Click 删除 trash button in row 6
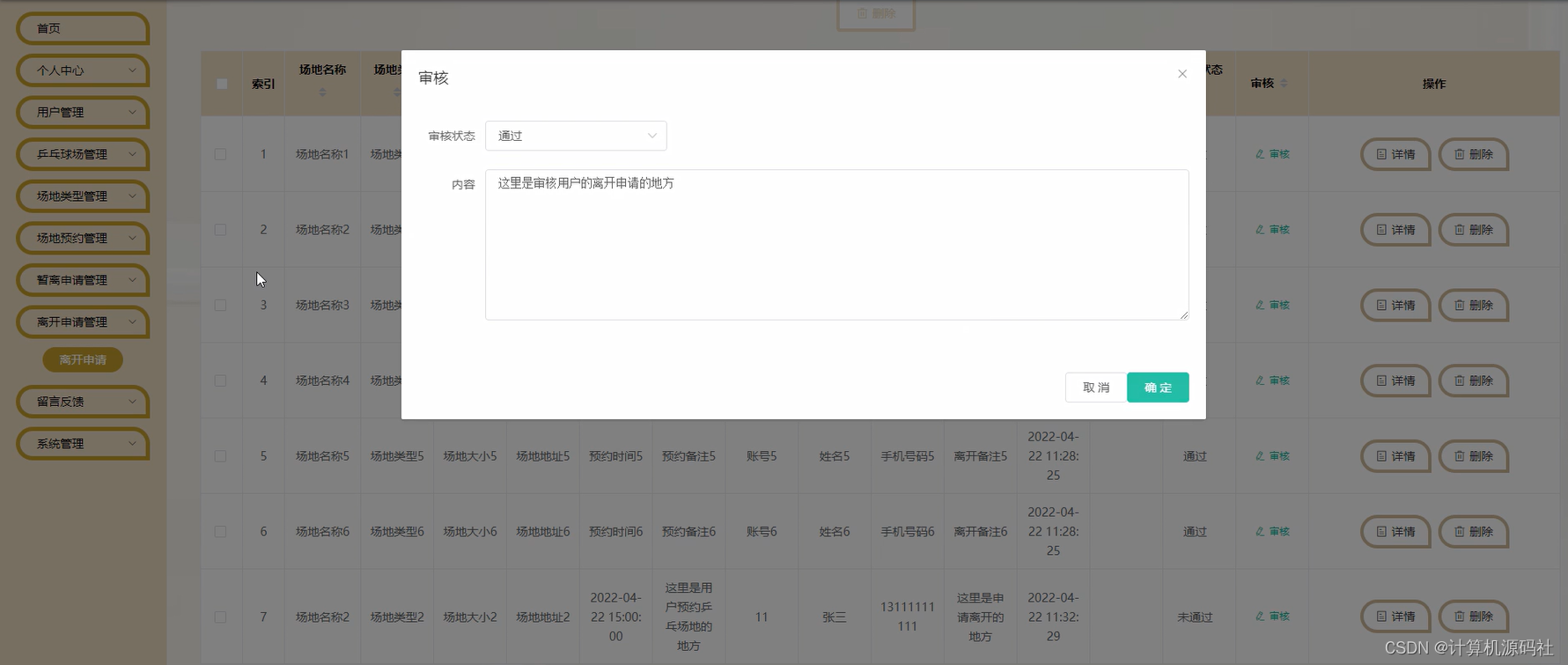 pyautogui.click(x=1473, y=532)
